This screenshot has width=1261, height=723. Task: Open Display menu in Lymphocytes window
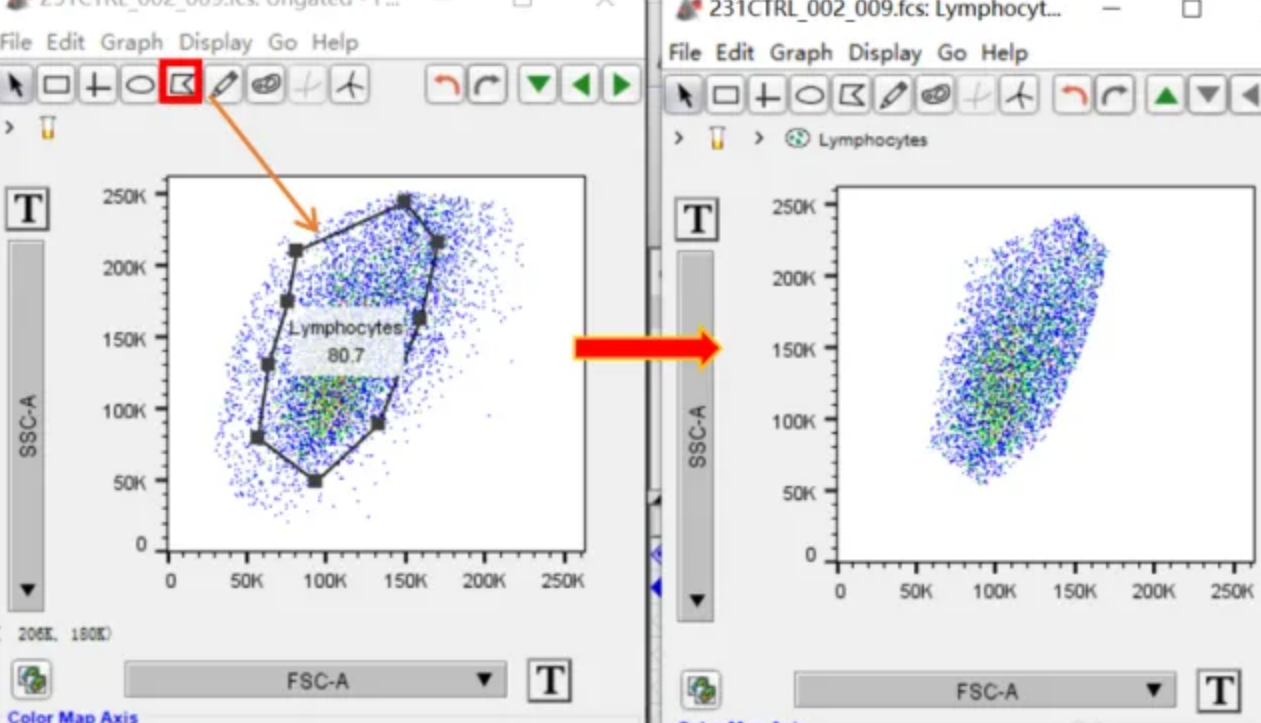pyautogui.click(x=886, y=52)
